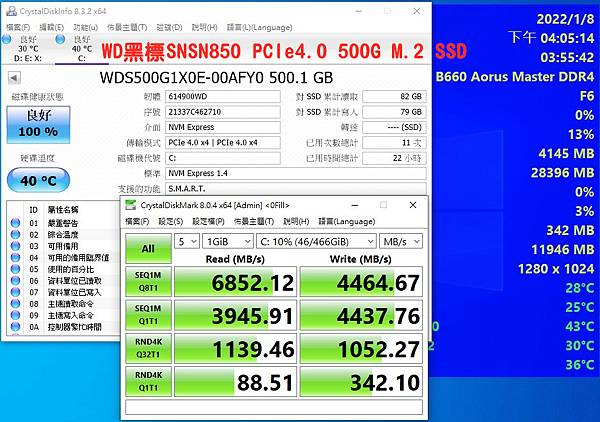Click the status circle for attribute 06
Image resolution: width=600 pixels, height=422 pixels.
pyautogui.click(x=15, y=280)
